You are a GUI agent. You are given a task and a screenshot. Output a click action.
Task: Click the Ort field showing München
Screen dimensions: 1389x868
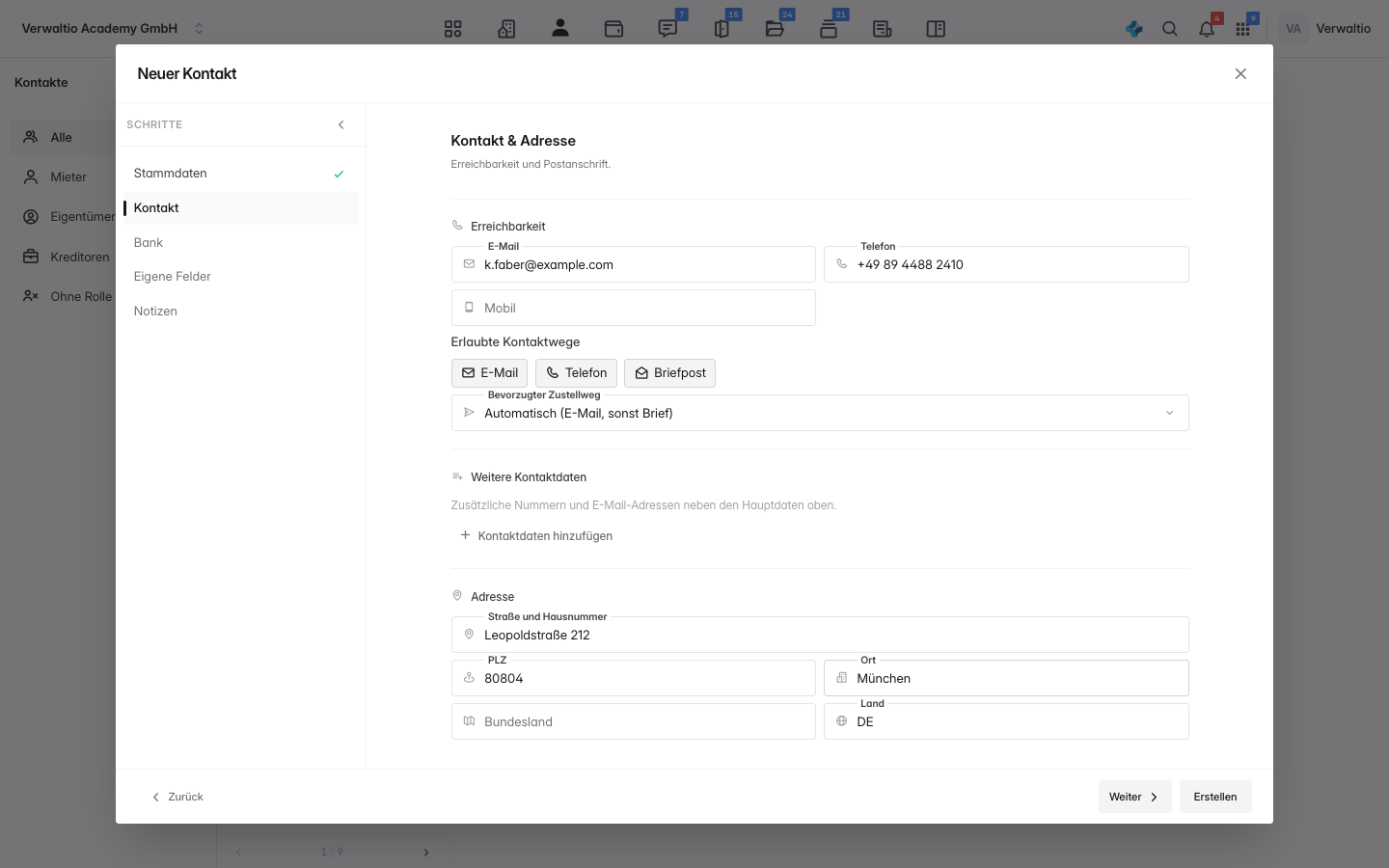[x=1006, y=678]
